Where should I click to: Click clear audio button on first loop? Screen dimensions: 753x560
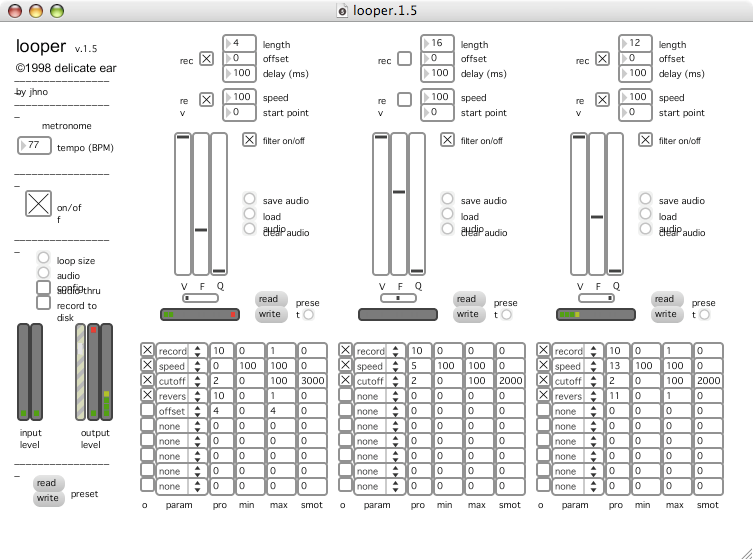249,229
